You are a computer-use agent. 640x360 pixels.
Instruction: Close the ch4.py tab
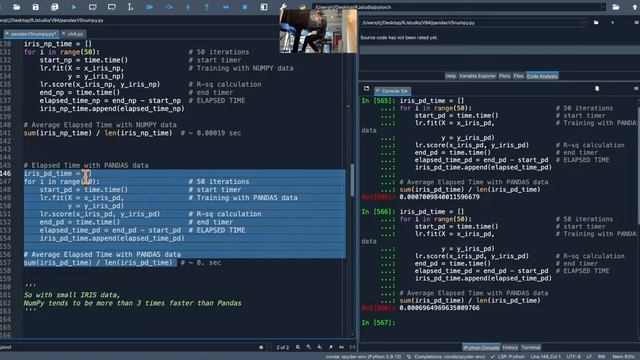(x=64, y=33)
